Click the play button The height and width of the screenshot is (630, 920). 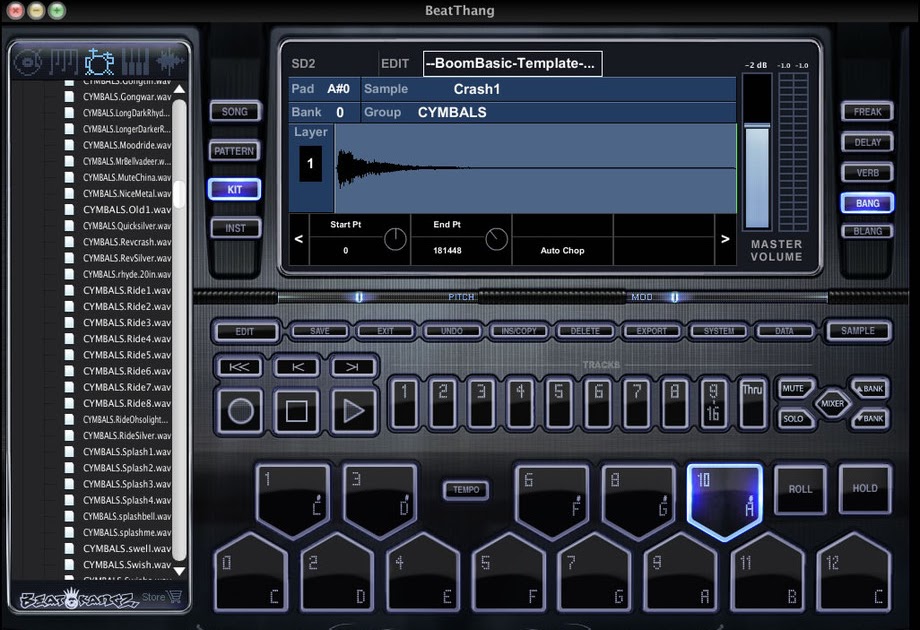353,411
